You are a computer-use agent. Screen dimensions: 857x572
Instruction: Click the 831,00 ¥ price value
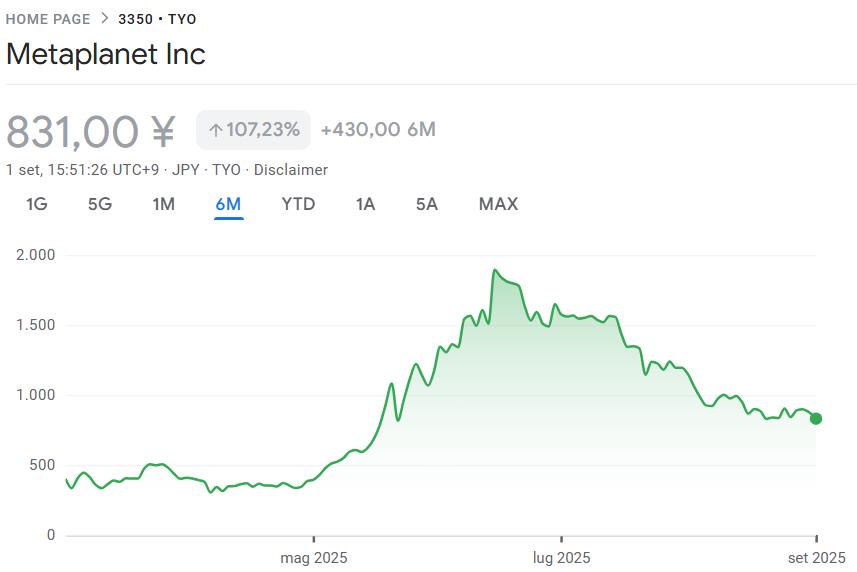pos(91,131)
